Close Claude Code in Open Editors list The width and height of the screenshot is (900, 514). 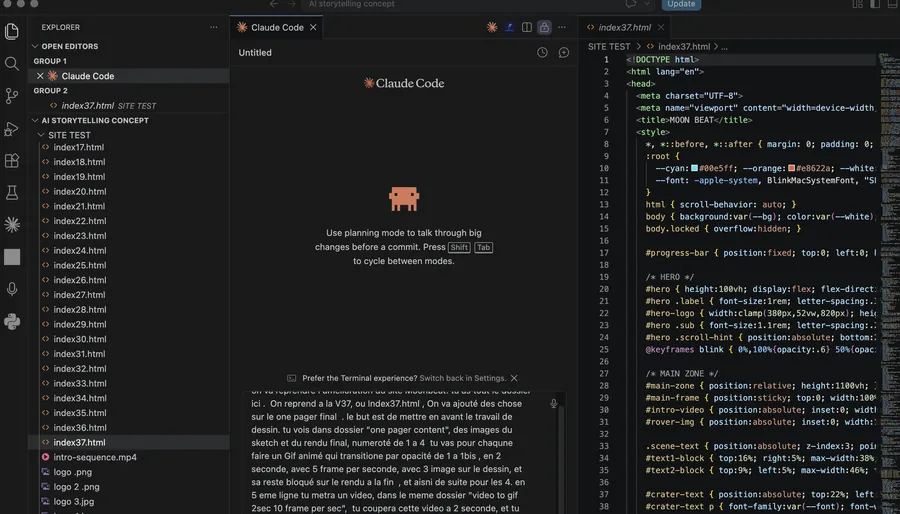coord(40,76)
